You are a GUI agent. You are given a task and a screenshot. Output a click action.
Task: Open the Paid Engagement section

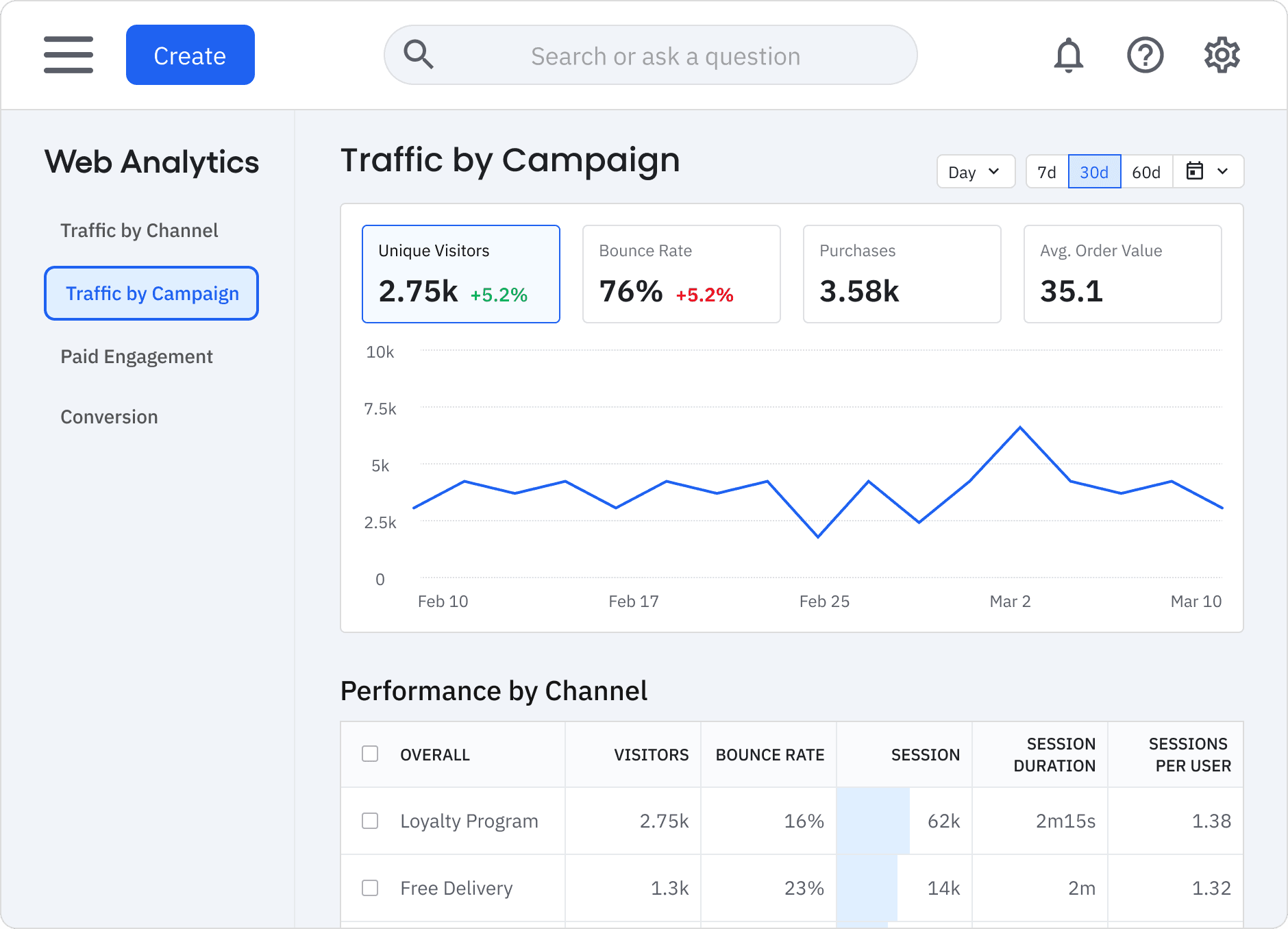point(136,356)
